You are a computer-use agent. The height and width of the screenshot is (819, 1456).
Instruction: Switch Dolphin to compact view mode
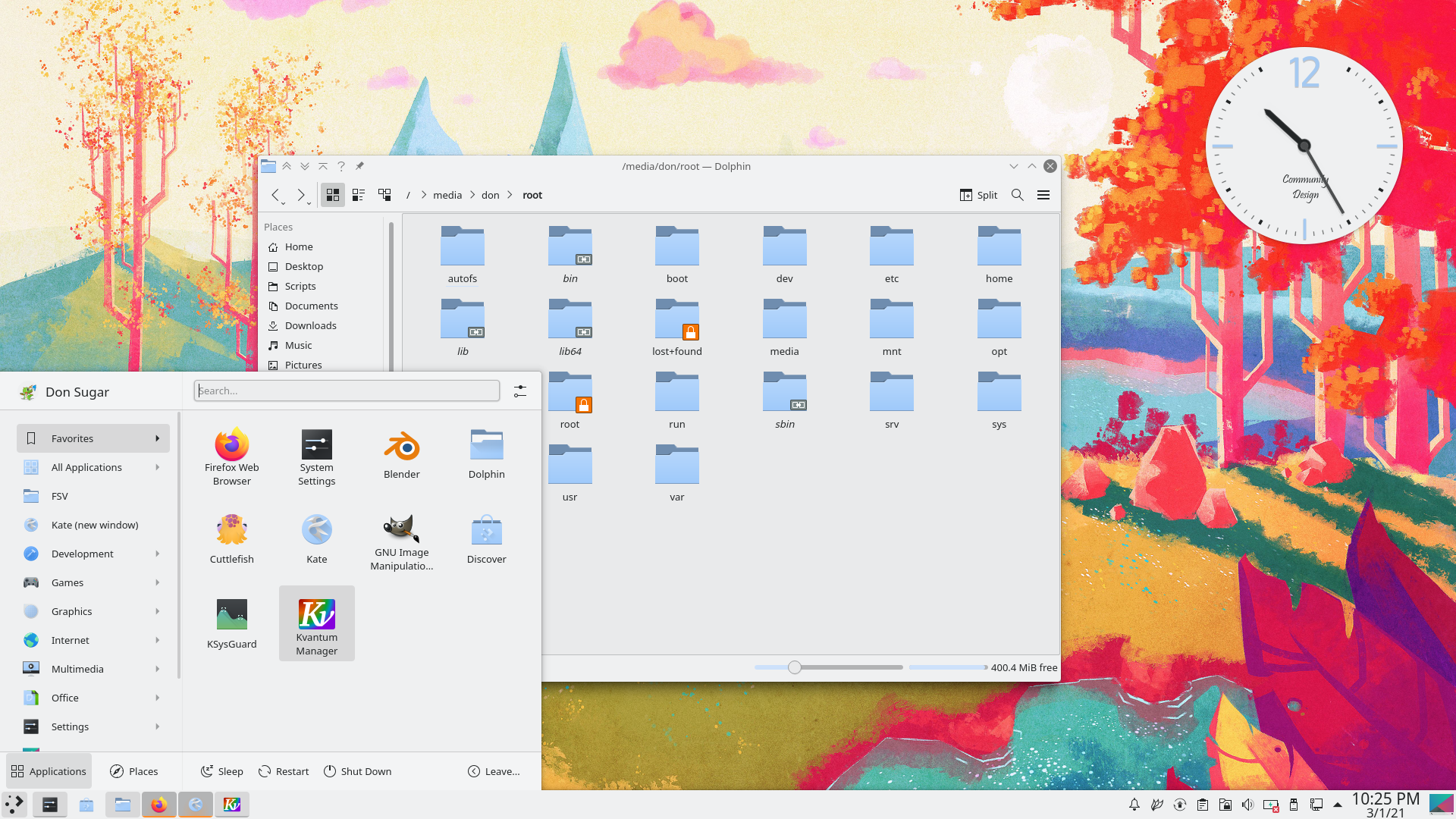click(359, 195)
